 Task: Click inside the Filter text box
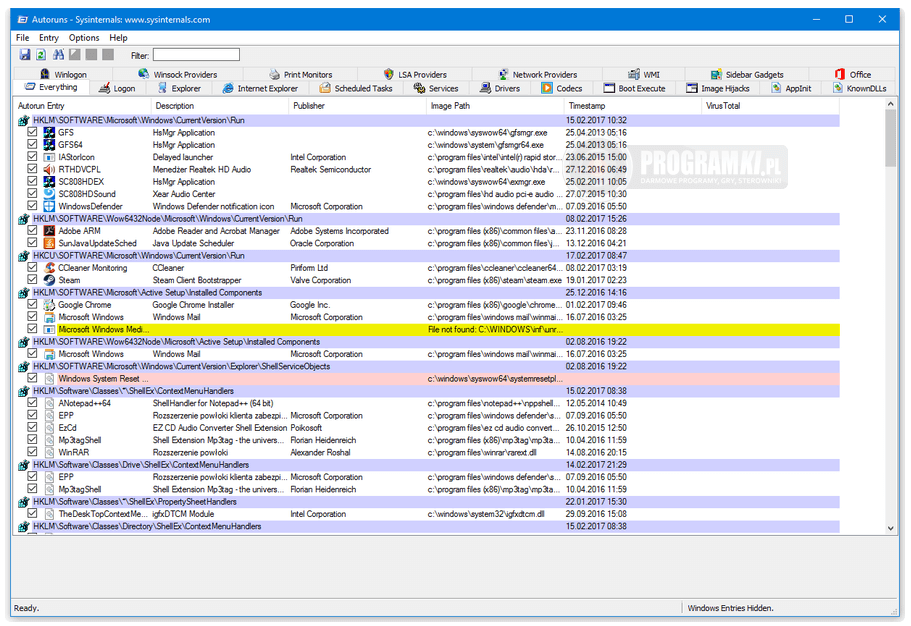(196, 55)
